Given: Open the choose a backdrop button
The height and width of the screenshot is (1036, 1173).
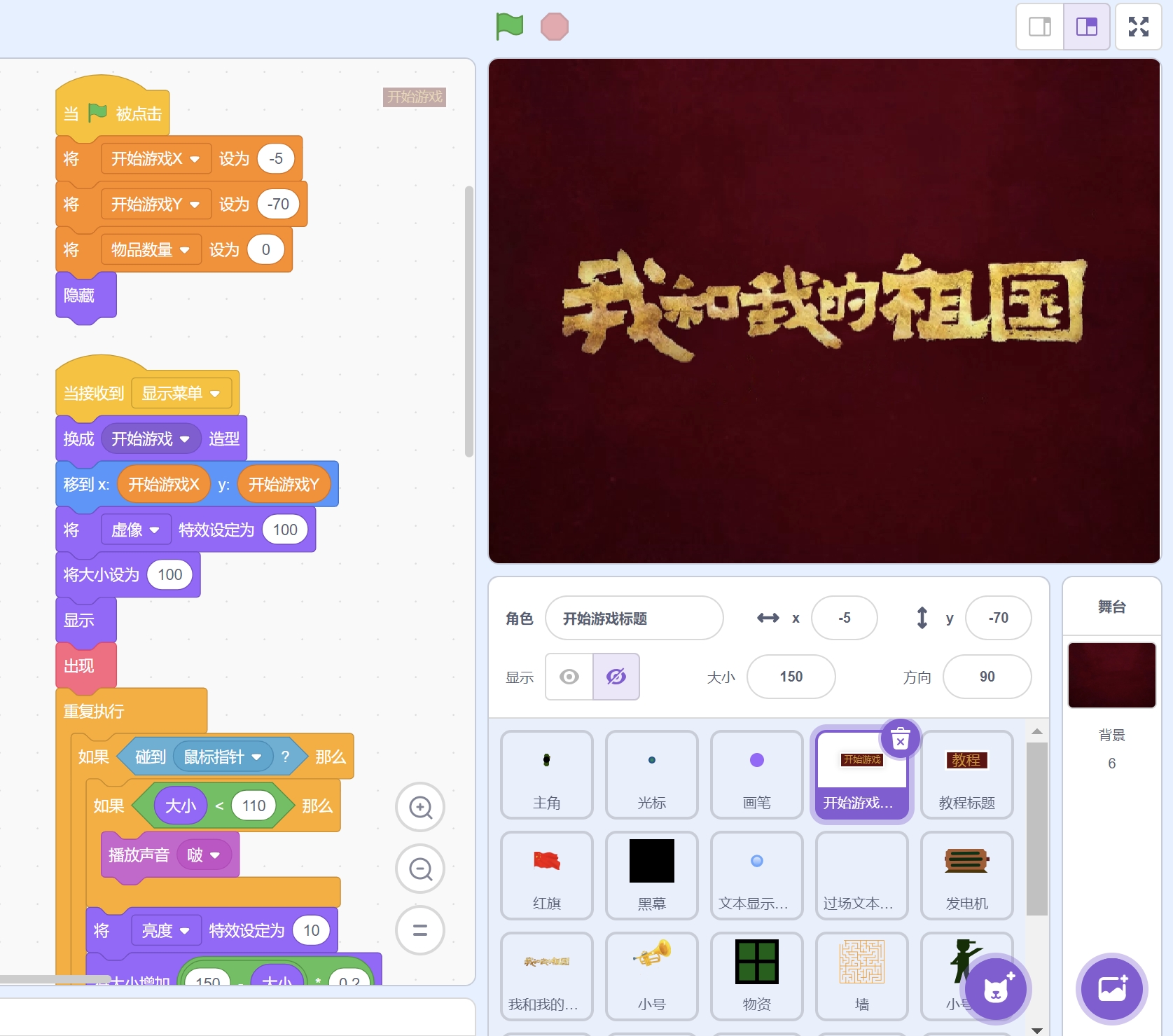Looking at the screenshot, I should (1111, 988).
